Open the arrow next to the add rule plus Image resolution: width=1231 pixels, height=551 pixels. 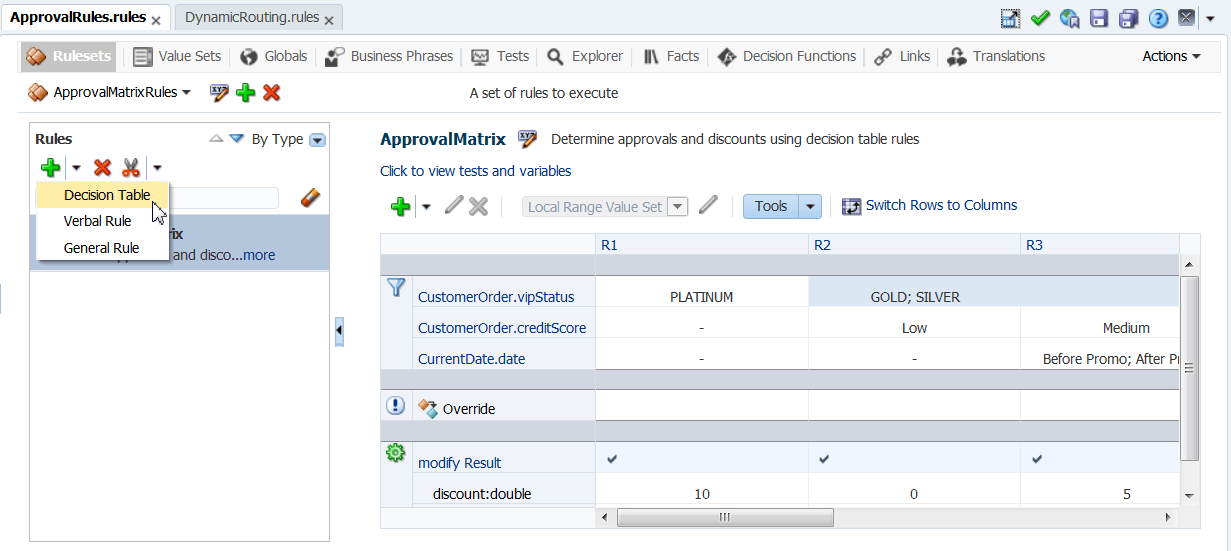tap(76, 168)
